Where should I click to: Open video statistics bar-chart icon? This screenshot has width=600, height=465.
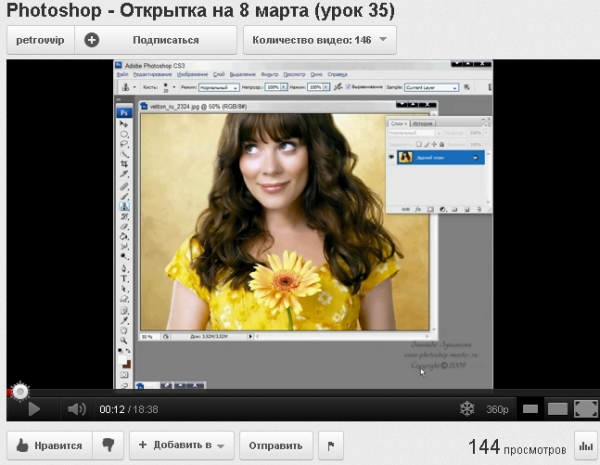tap(586, 446)
